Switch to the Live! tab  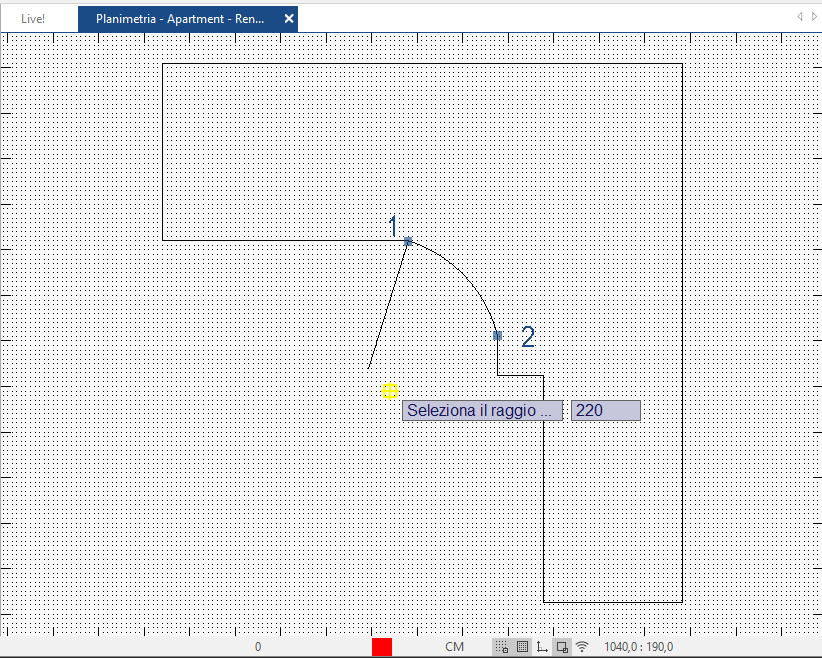tap(33, 19)
